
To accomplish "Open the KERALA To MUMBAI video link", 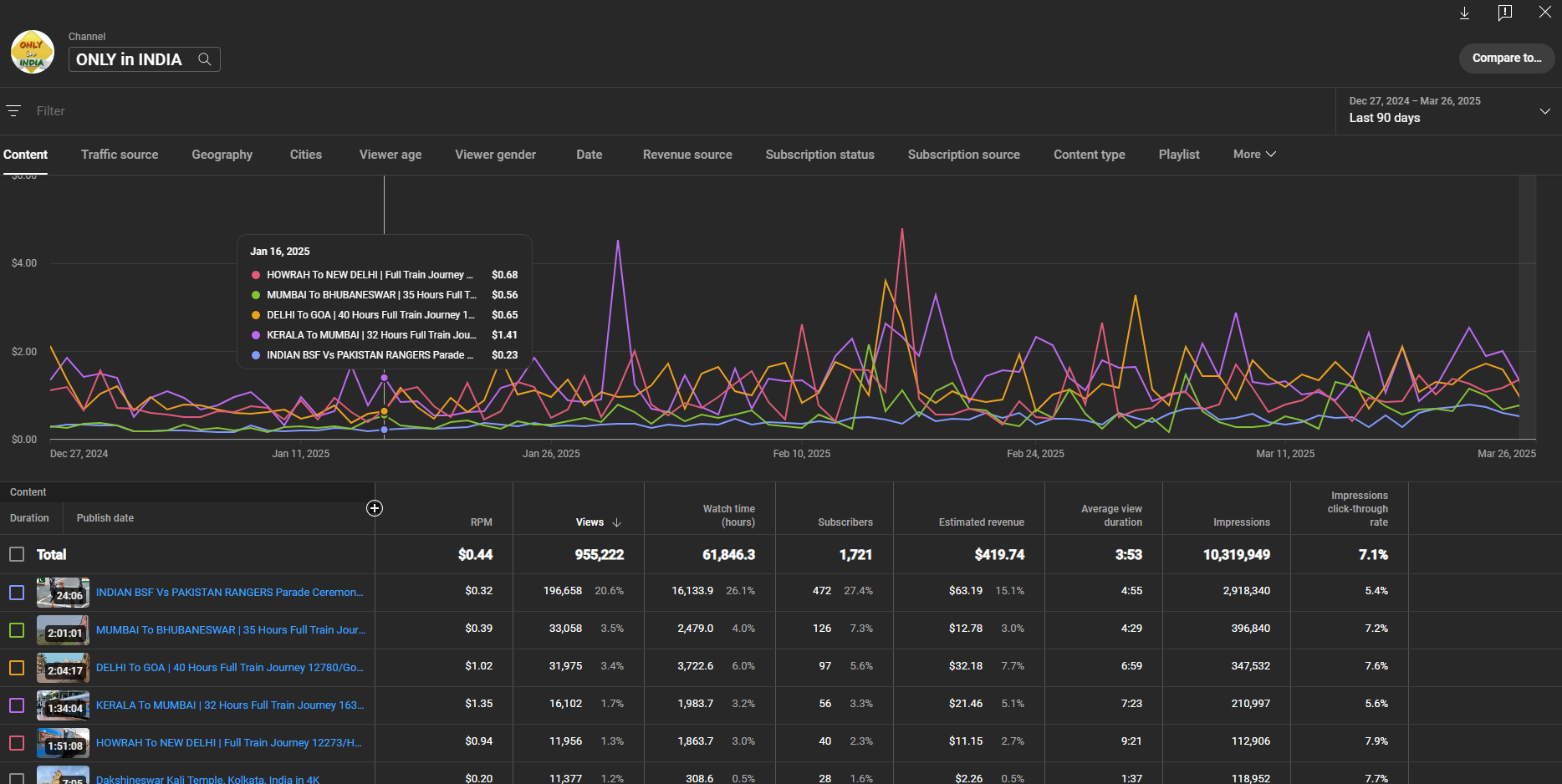I will (230, 705).
